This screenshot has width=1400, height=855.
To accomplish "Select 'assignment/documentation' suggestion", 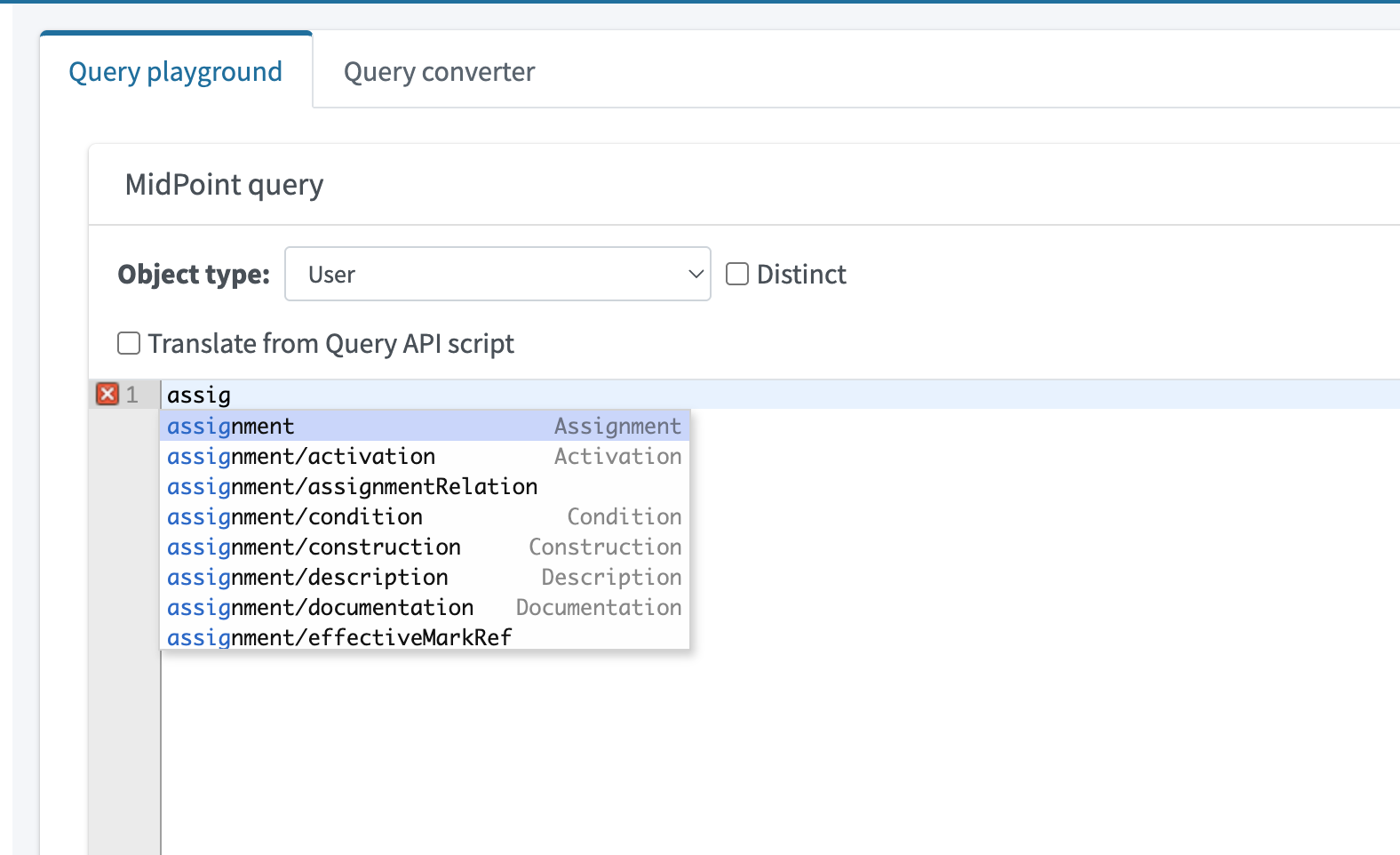I will [425, 607].
